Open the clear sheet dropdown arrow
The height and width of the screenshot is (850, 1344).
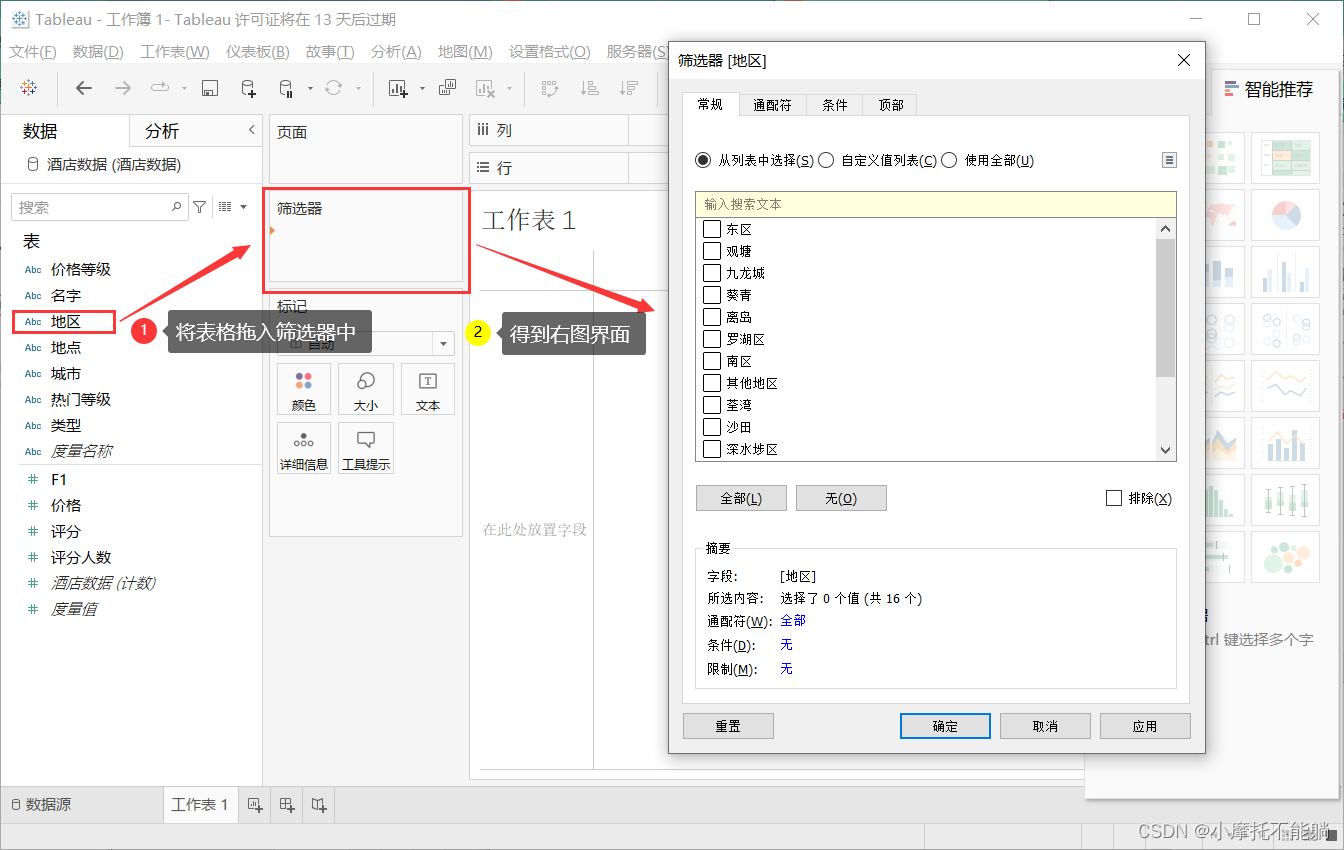[x=509, y=88]
